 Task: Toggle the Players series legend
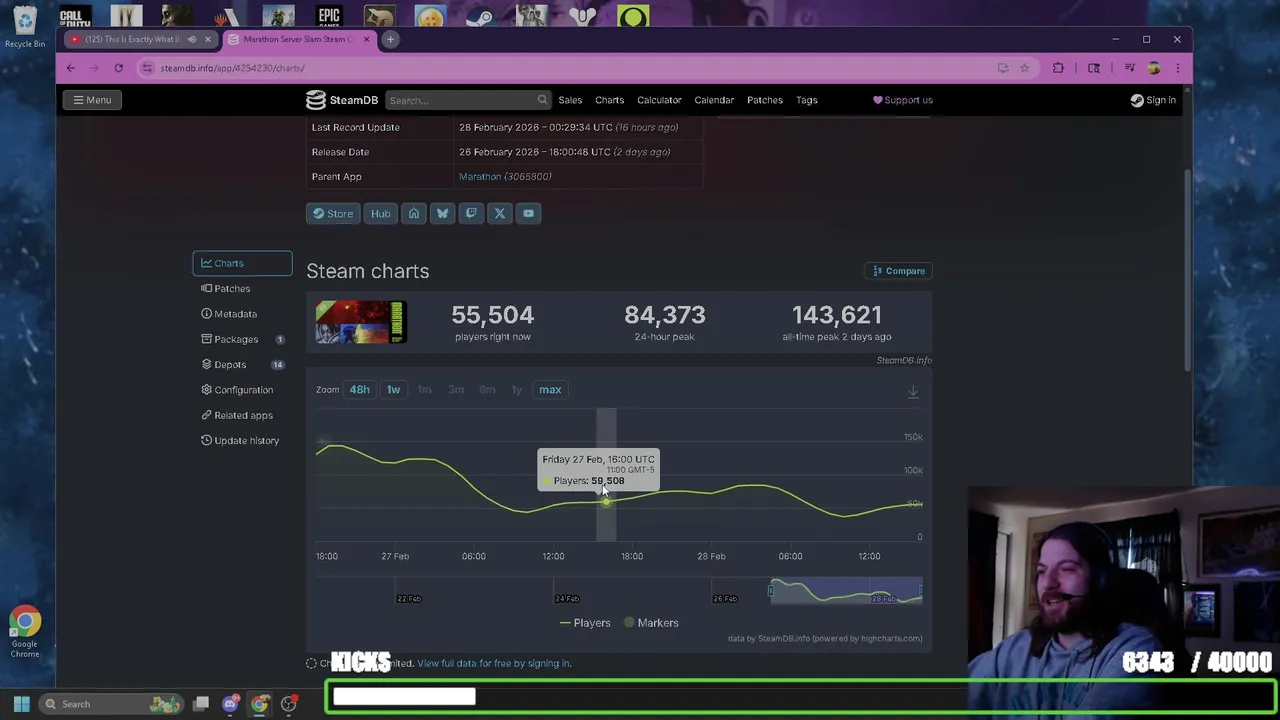click(585, 623)
